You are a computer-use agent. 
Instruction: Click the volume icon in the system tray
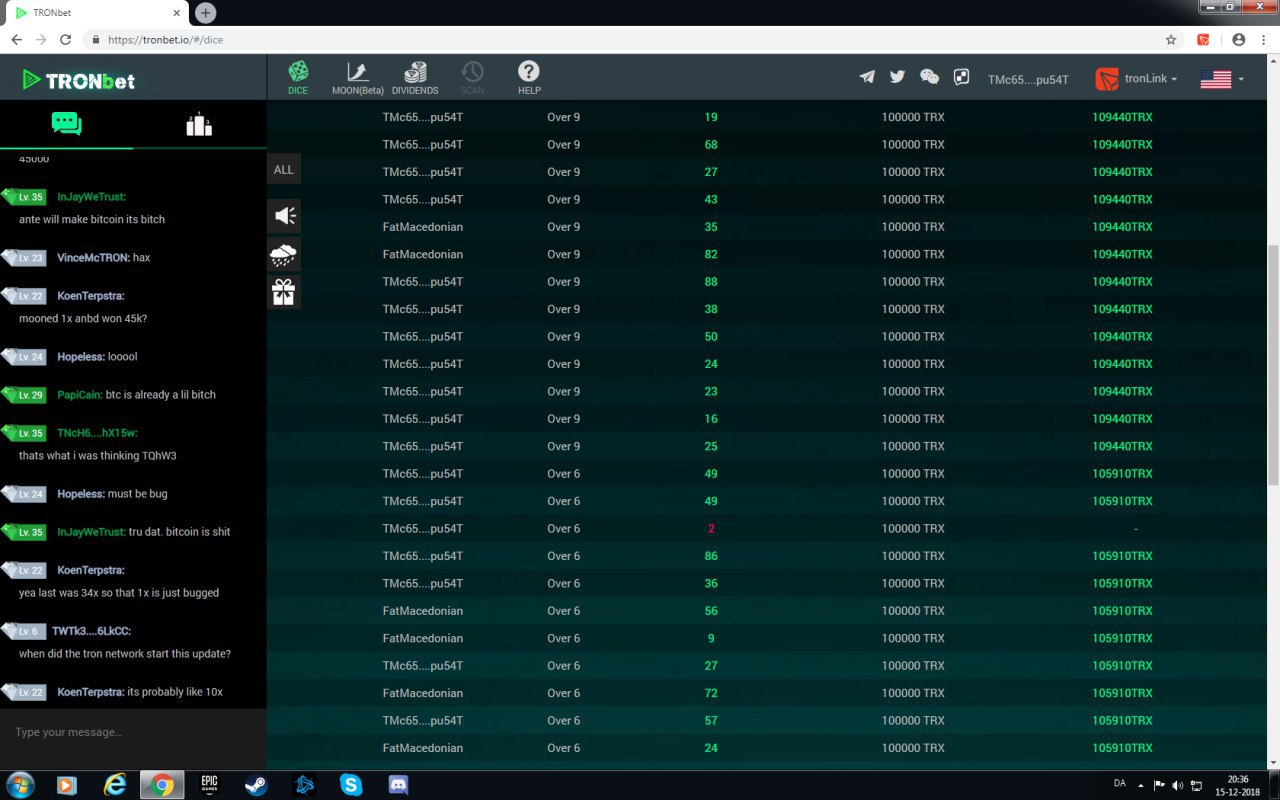point(1177,786)
